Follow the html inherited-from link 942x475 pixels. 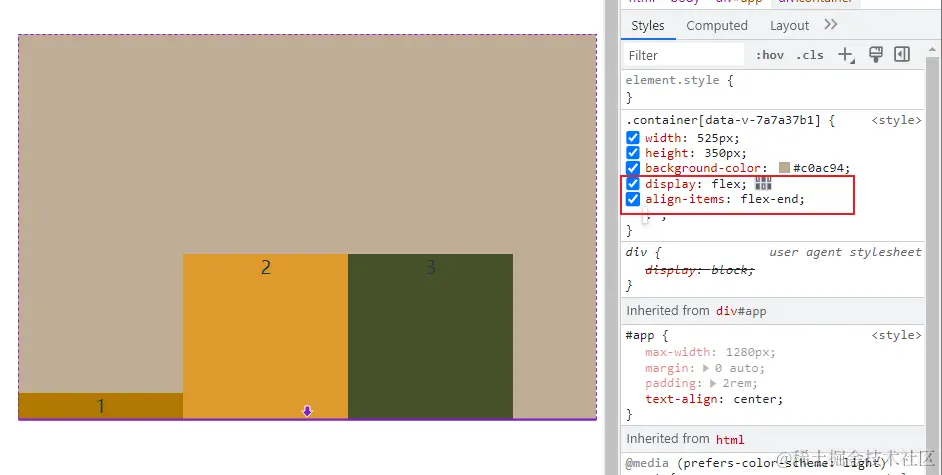[x=730, y=440]
